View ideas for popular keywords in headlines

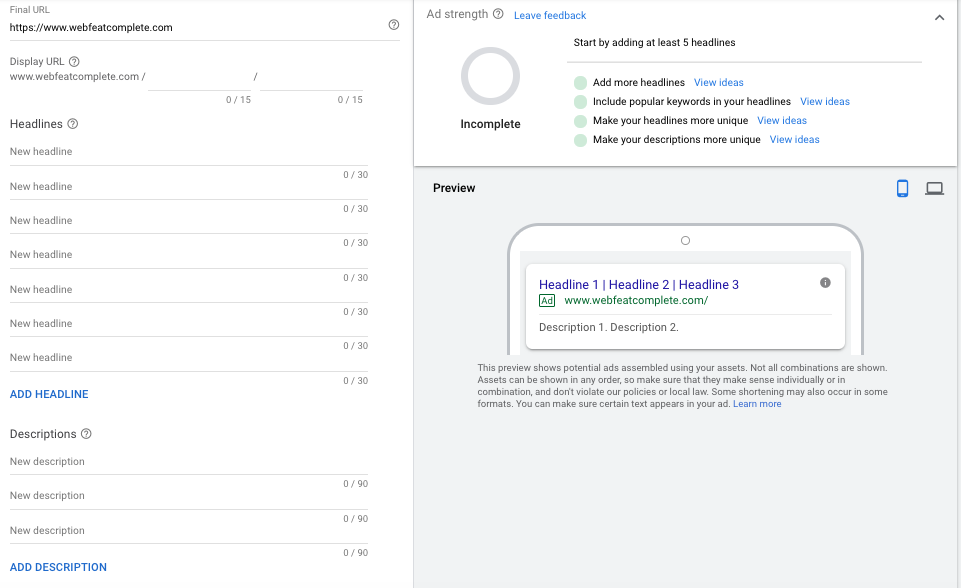825,102
